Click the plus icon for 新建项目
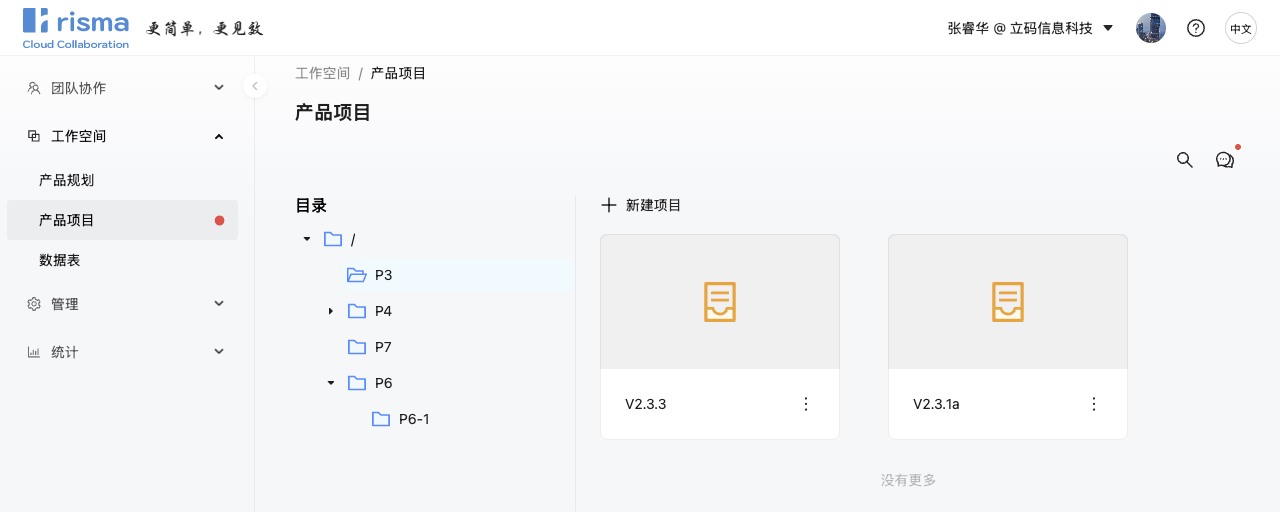Image resolution: width=1280 pixels, height=512 pixels. click(609, 205)
